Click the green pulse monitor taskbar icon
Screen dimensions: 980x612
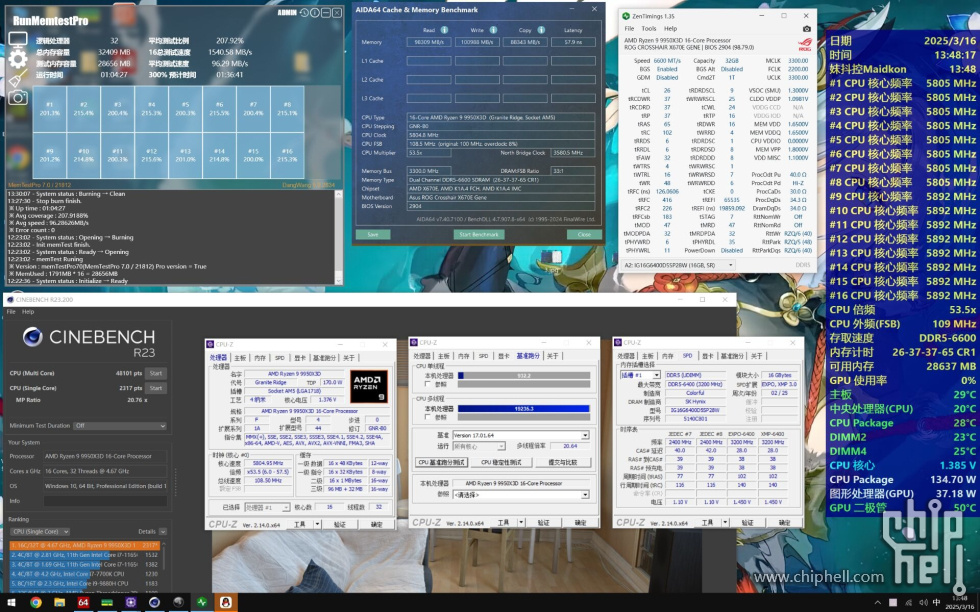pos(202,603)
